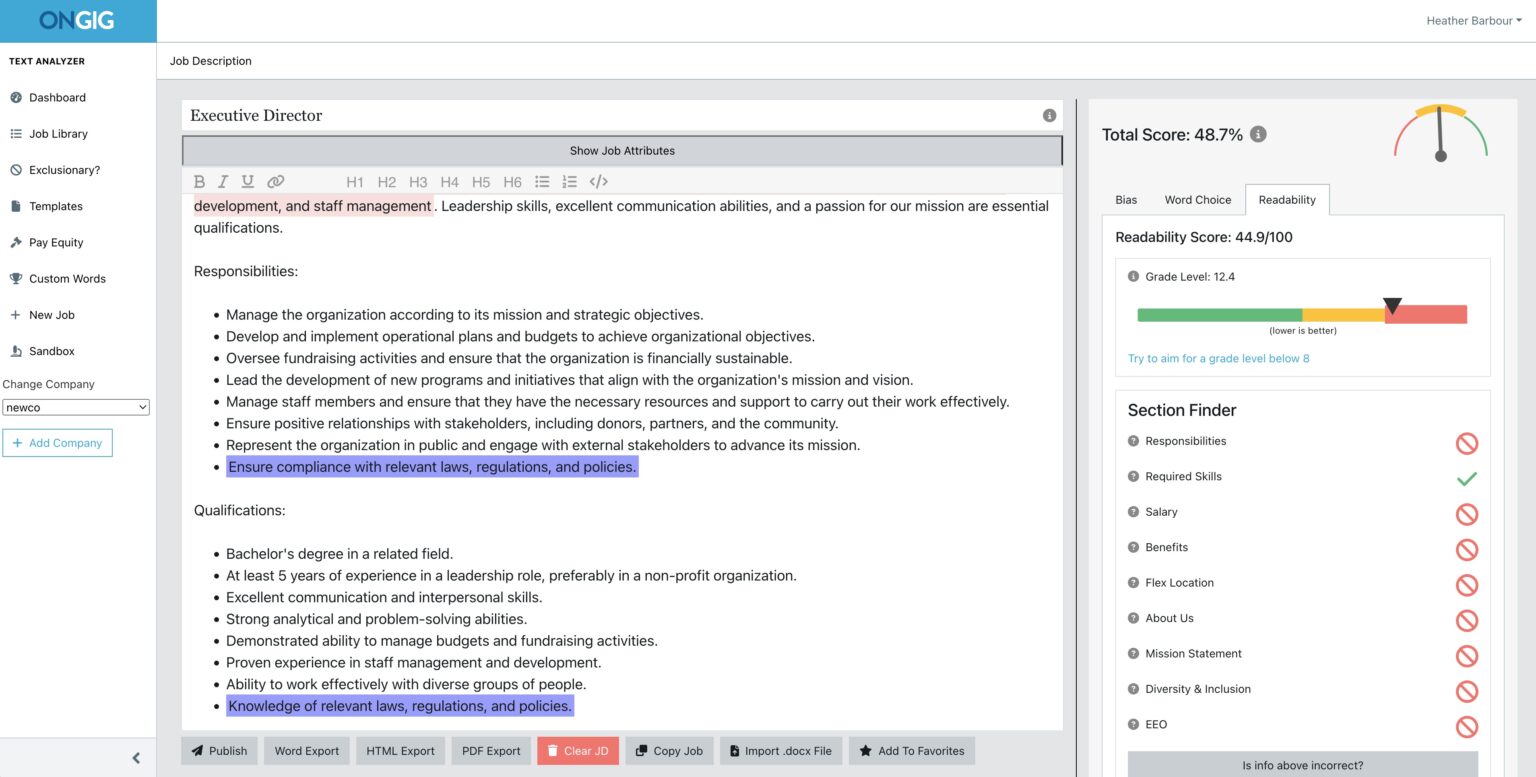The height and width of the screenshot is (777, 1536).
Task: Open the newco company selector
Action: [75, 406]
